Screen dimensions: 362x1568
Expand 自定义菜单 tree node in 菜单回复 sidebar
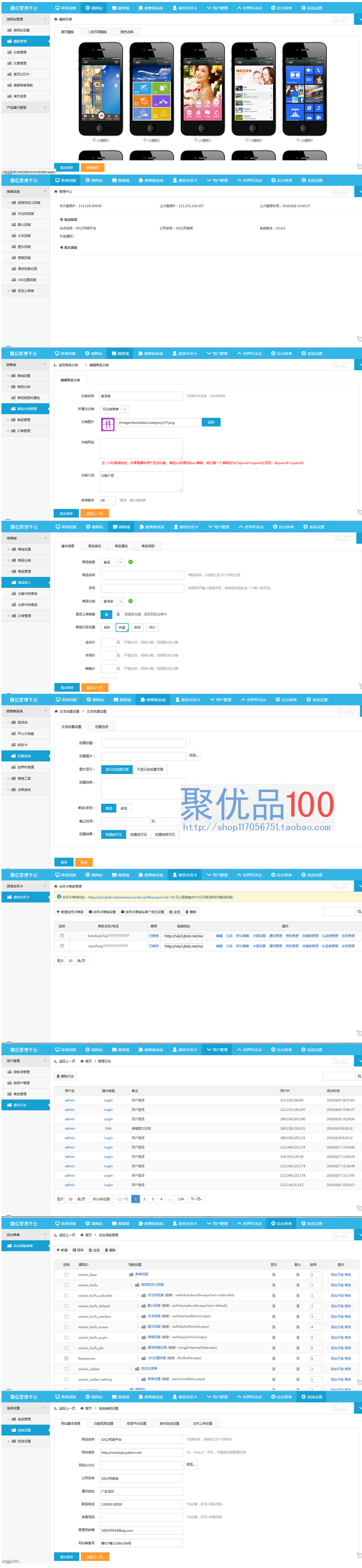pos(8,291)
